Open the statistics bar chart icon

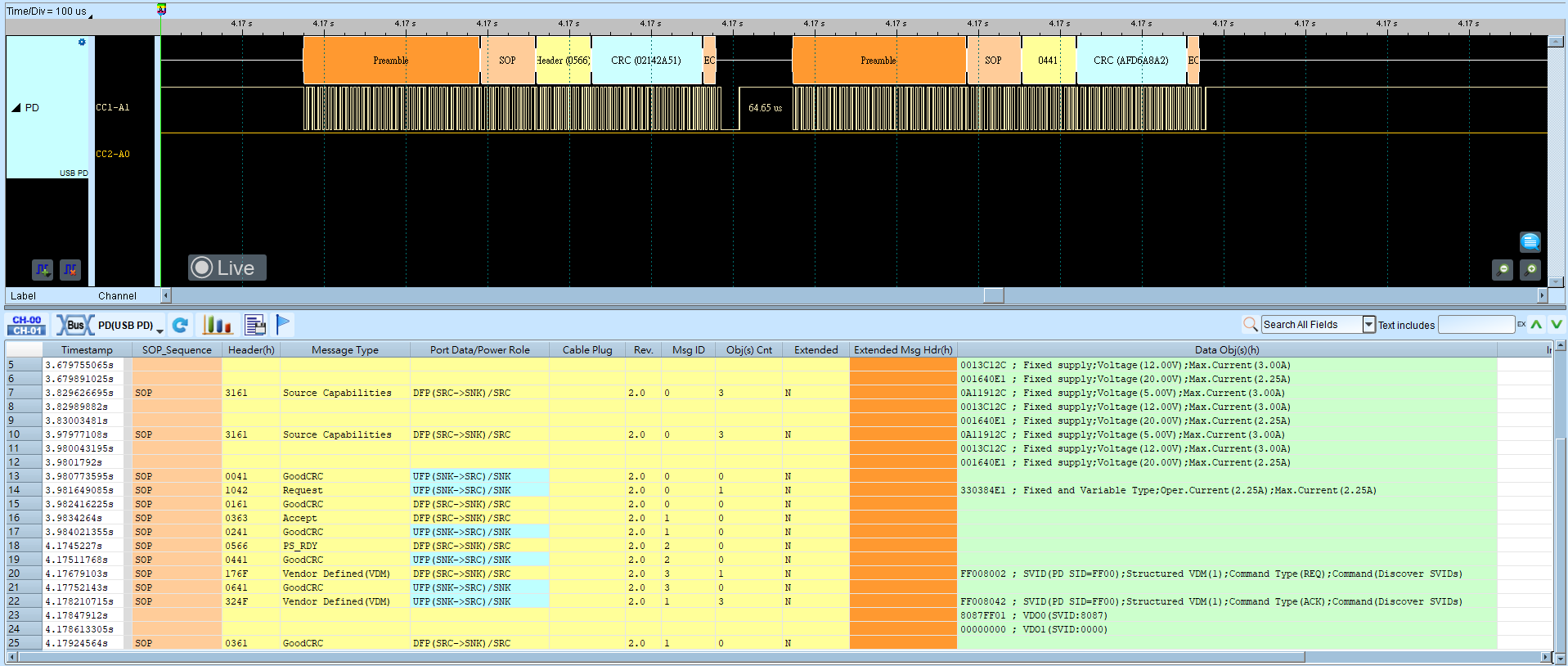218,326
